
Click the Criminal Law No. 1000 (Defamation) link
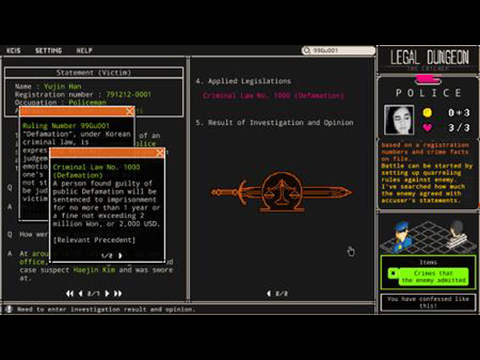[273, 96]
